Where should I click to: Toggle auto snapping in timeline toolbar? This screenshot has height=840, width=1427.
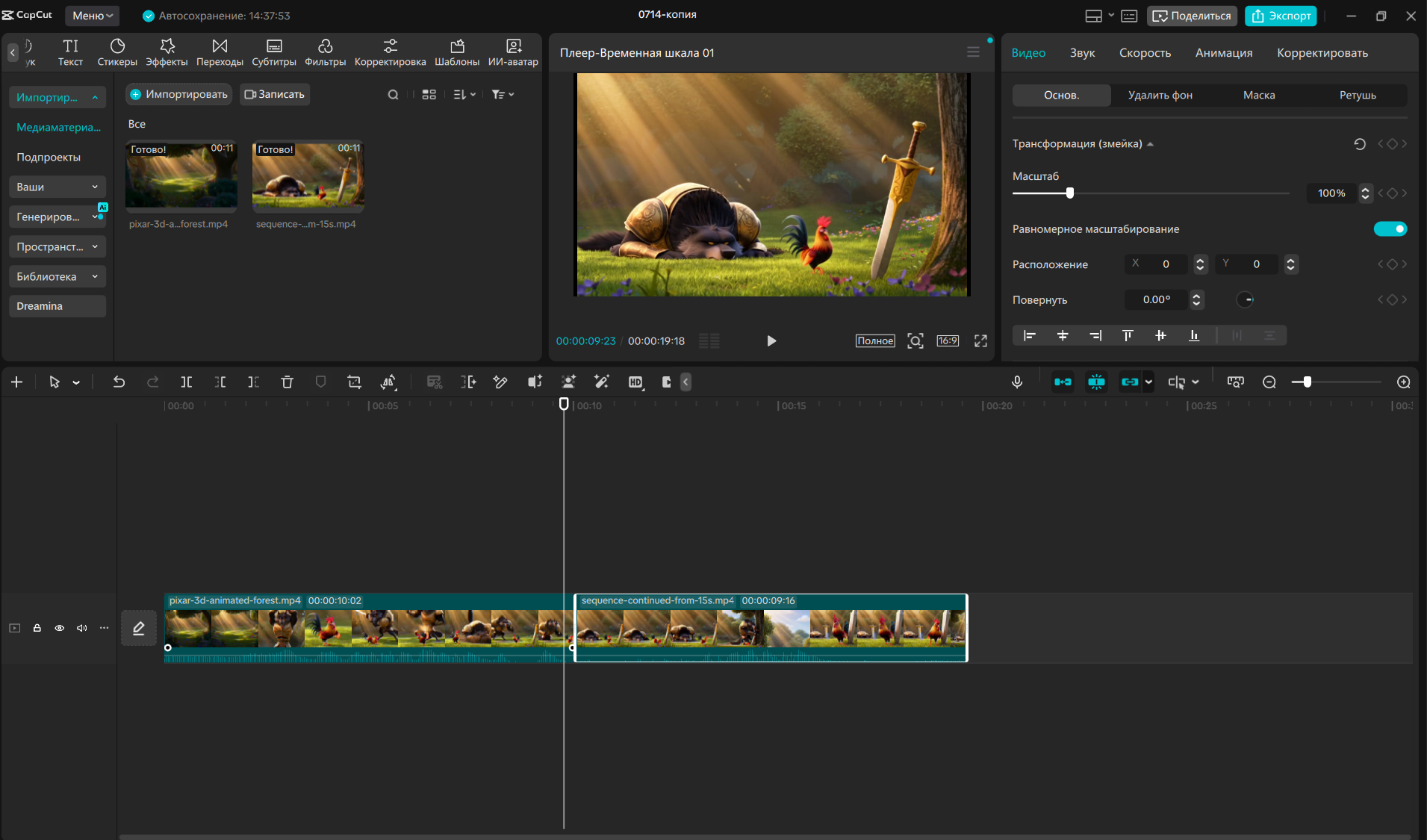(1096, 382)
